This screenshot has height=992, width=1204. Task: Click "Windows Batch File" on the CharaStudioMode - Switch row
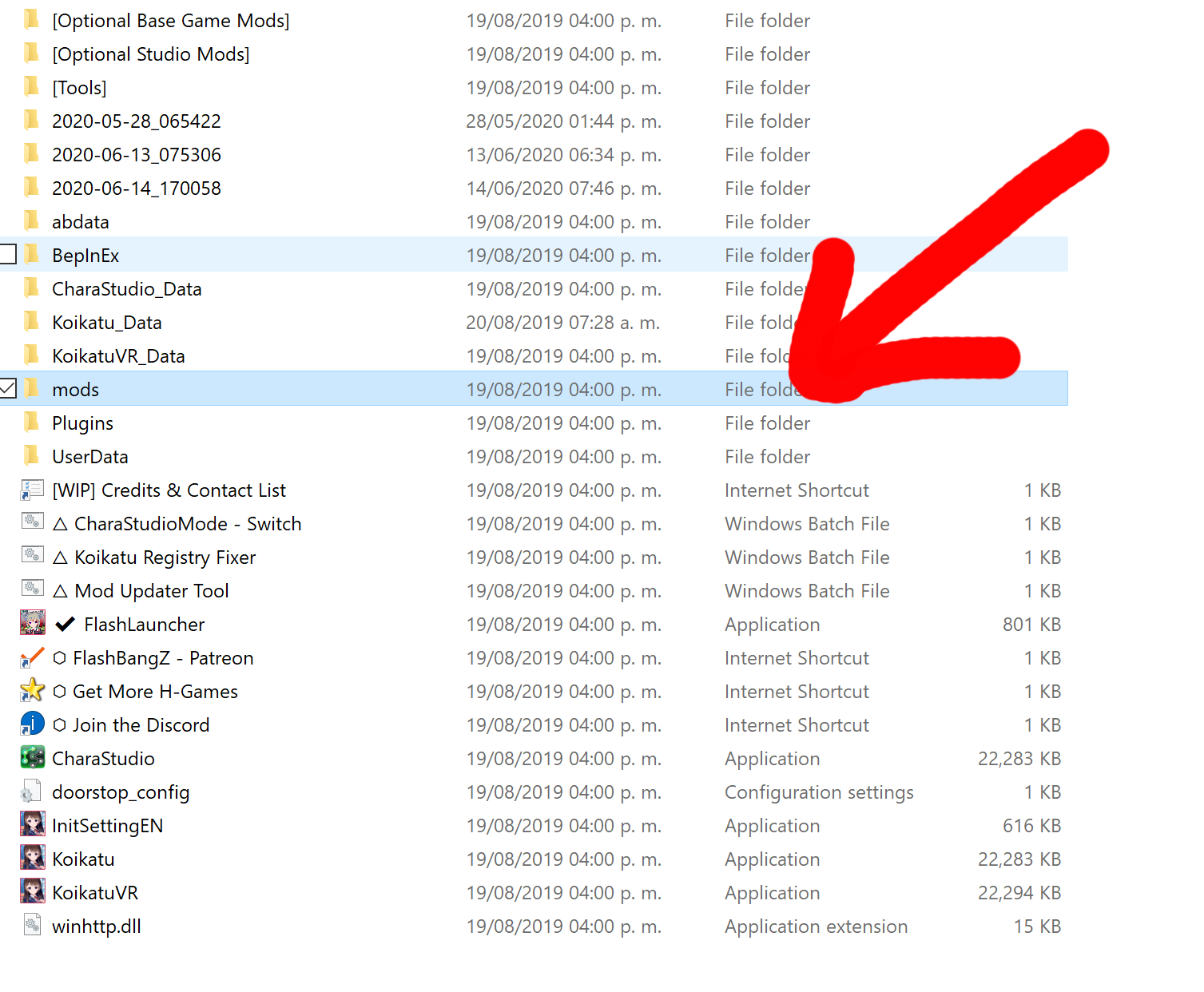[807, 524]
